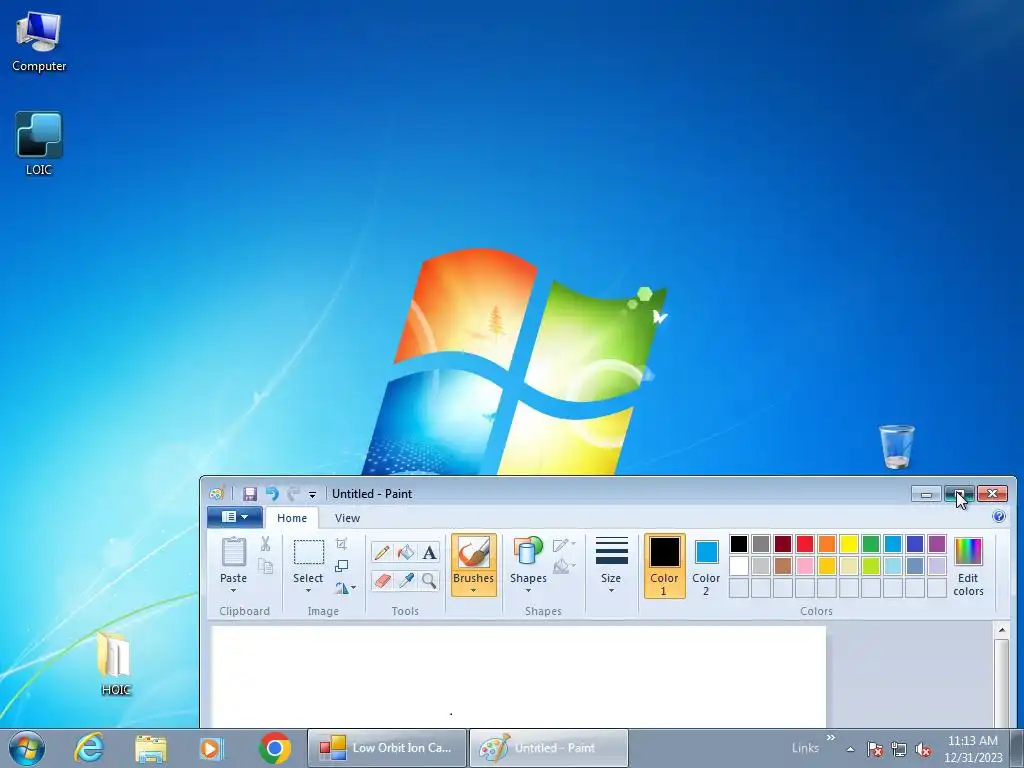Select the HOIC folder on desktop
This screenshot has width=1024, height=768.
(x=115, y=663)
